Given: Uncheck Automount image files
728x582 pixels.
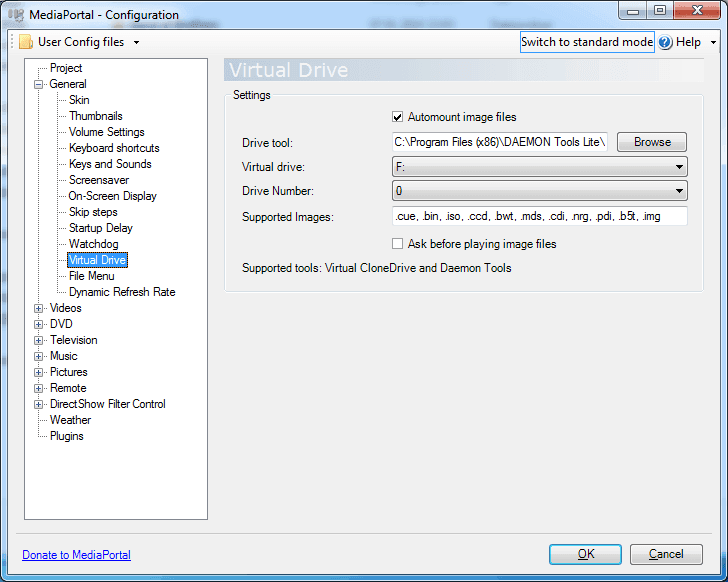Looking at the screenshot, I should click(397, 117).
